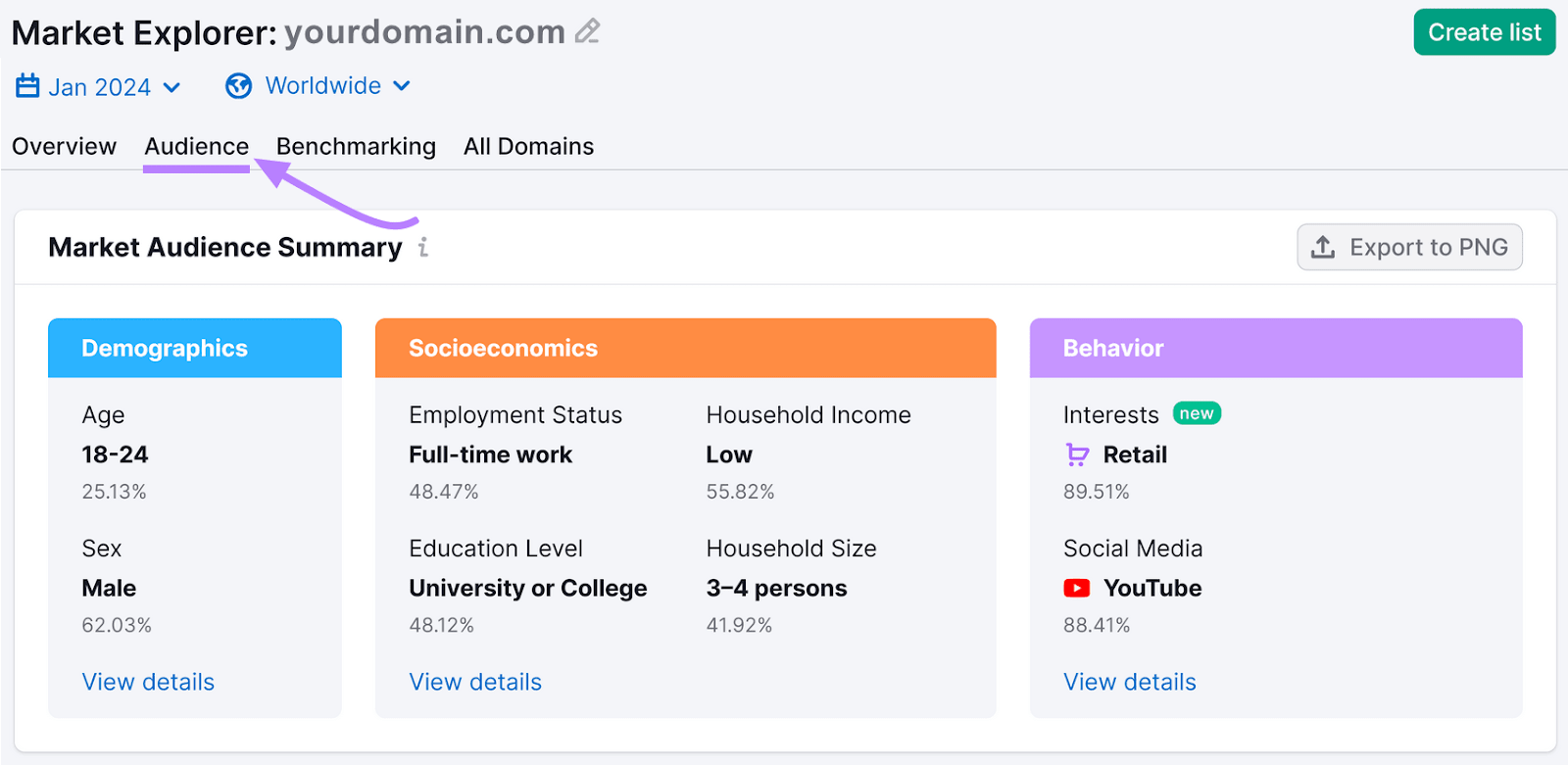Click the Full-time work value
The width and height of the screenshot is (1568, 765).
point(490,454)
